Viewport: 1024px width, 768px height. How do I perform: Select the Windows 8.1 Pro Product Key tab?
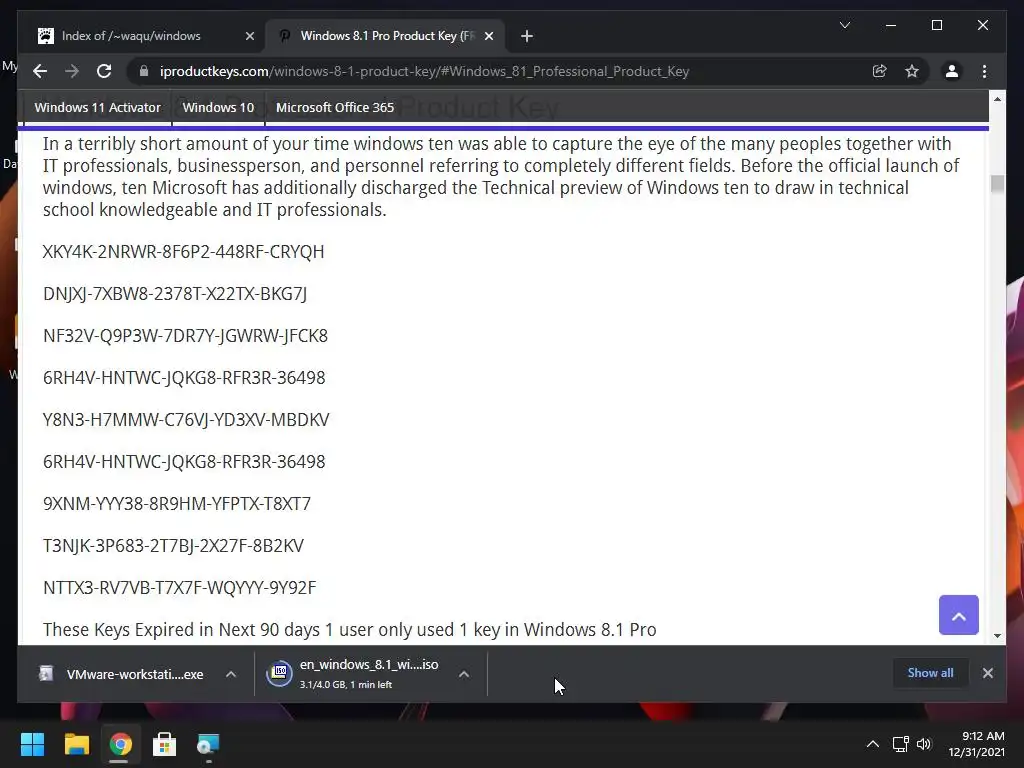coord(385,36)
